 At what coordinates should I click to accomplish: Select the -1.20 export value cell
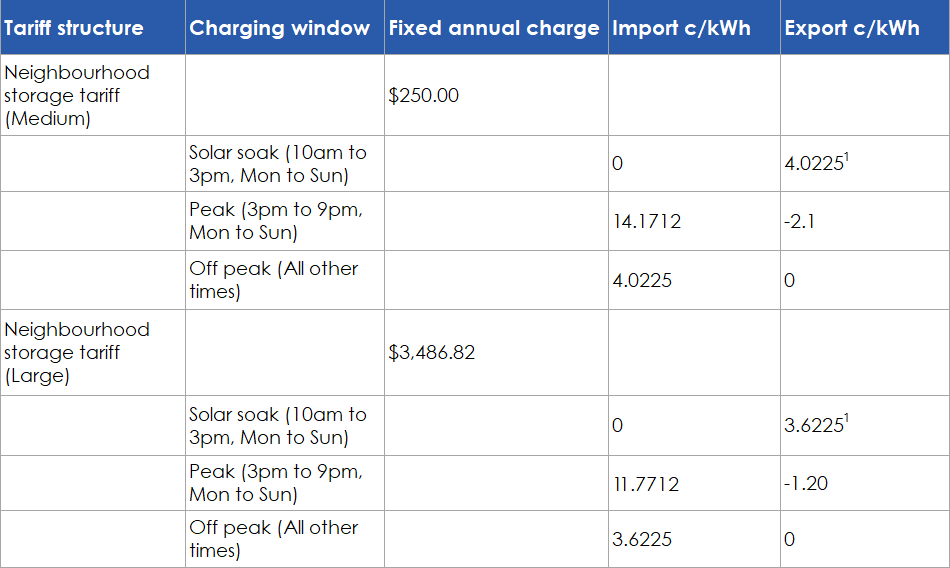pyautogui.click(x=806, y=484)
